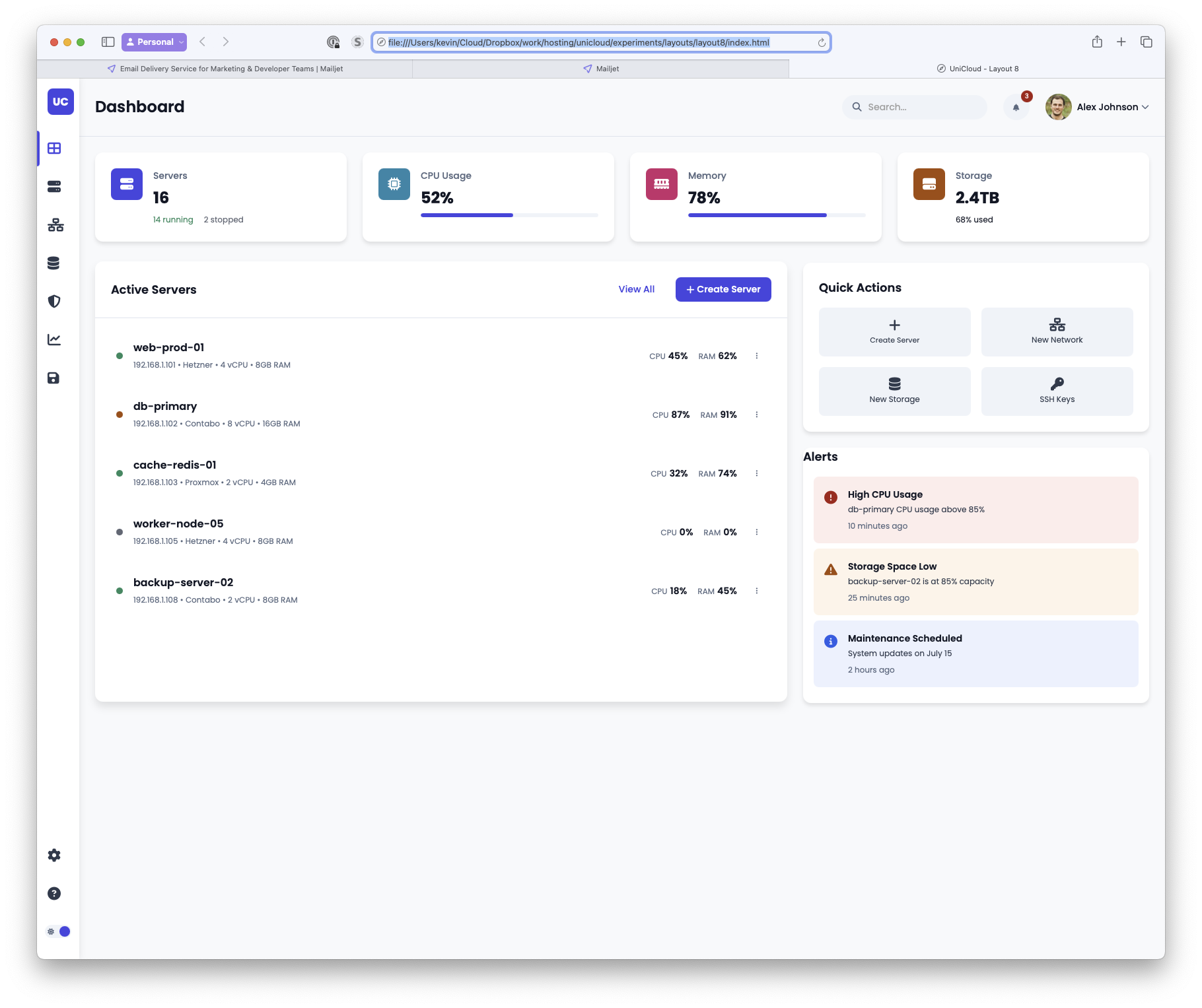The height and width of the screenshot is (1008, 1202).
Task: Open the analytics chart sidebar icon
Action: 54,340
